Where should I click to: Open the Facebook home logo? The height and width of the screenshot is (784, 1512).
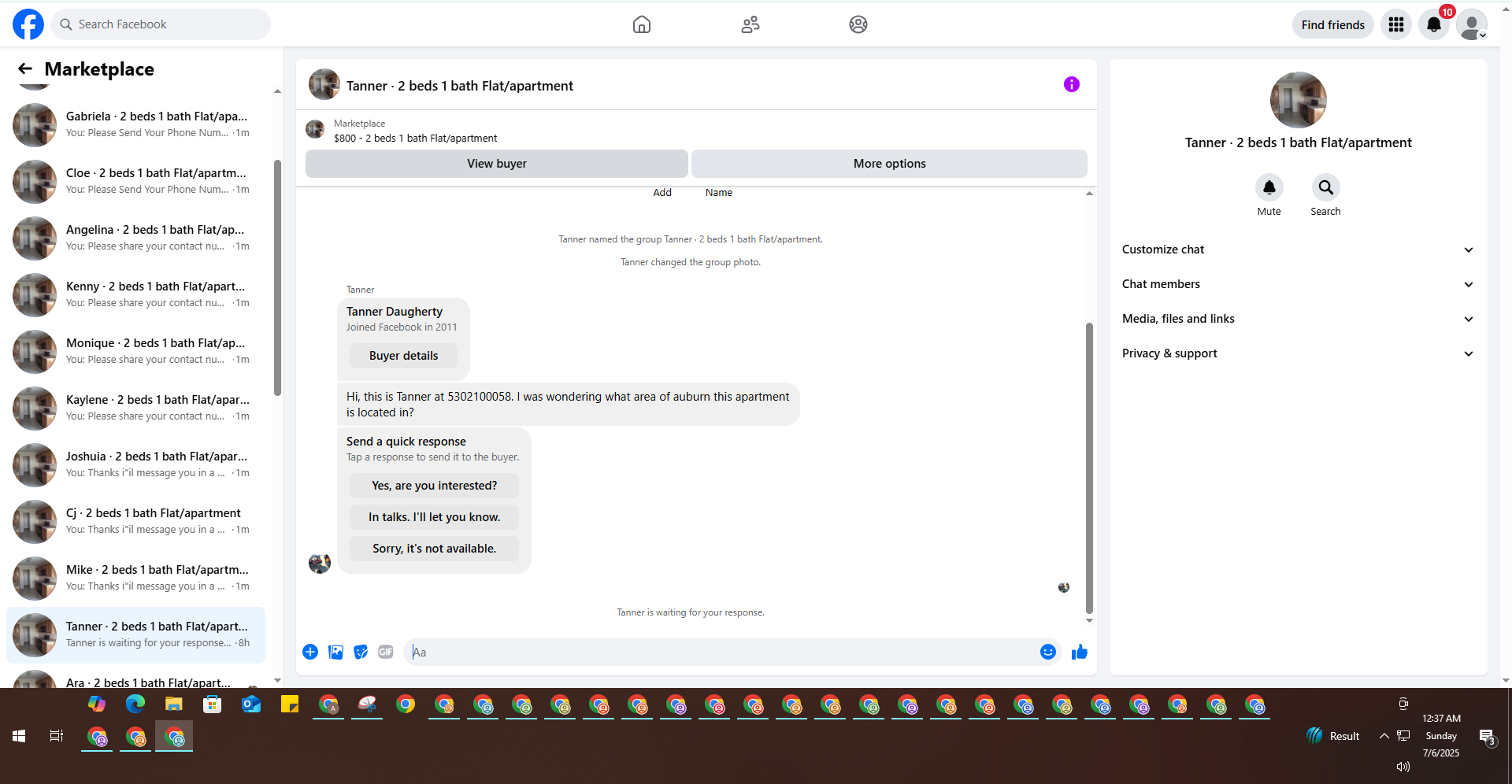(x=28, y=24)
